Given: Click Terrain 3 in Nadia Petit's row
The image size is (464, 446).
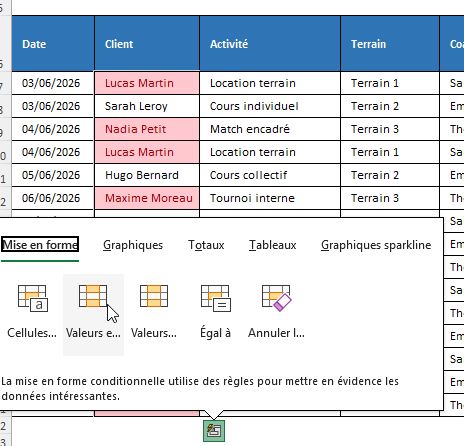Looking at the screenshot, I should click(390, 129).
